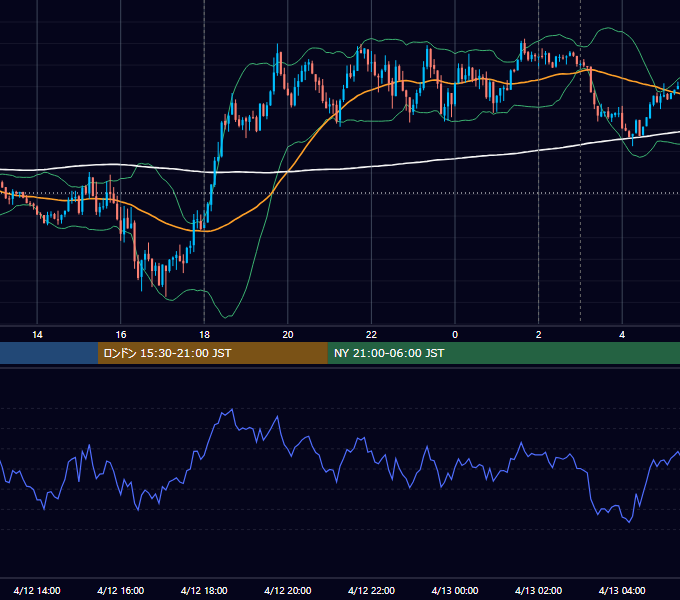Click the '4/13 04:00' date label
Image resolution: width=680 pixels, height=600 pixels.
pyautogui.click(x=622, y=590)
